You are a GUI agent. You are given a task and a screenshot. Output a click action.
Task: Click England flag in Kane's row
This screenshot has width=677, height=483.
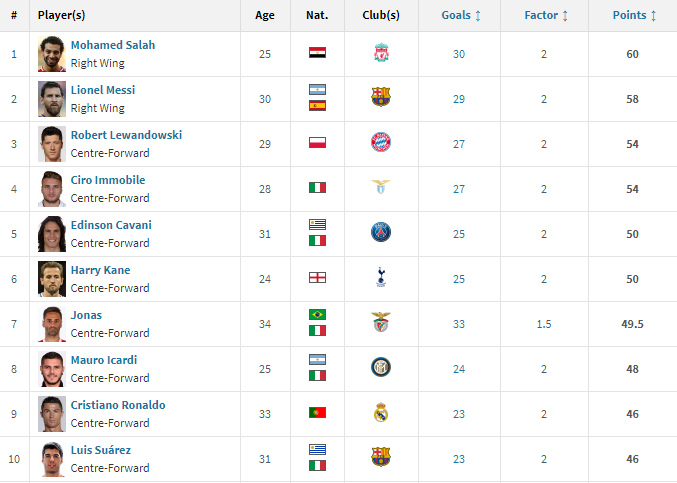(317, 278)
